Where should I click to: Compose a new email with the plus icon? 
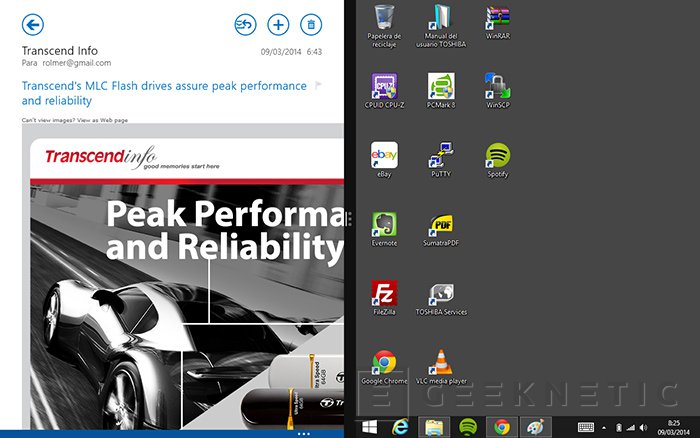click(x=278, y=25)
